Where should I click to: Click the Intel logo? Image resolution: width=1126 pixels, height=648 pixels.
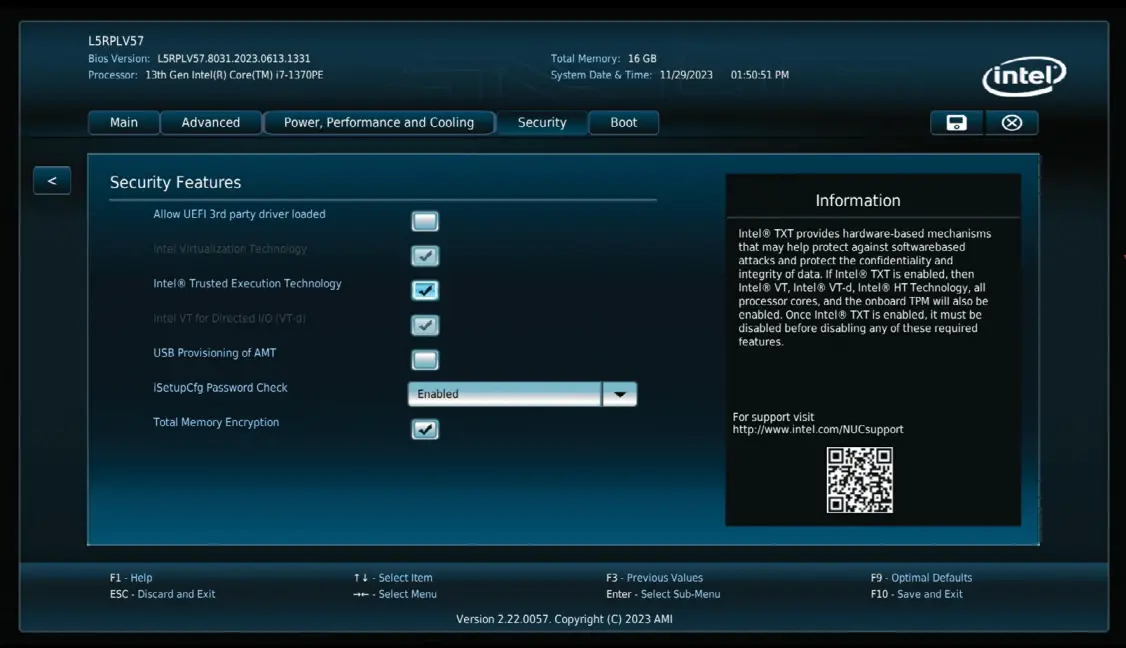click(1024, 76)
